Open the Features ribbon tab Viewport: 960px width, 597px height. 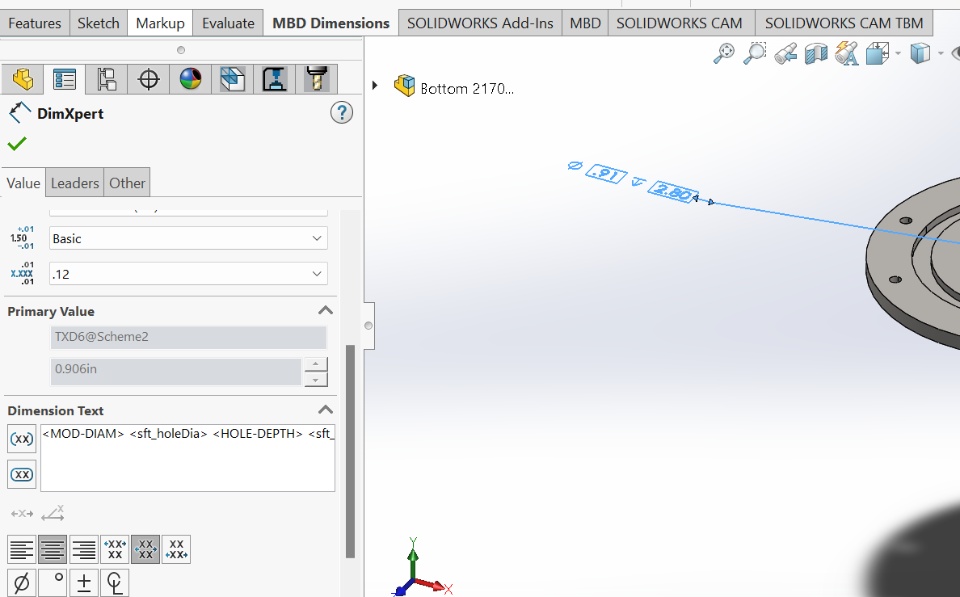(x=35, y=23)
